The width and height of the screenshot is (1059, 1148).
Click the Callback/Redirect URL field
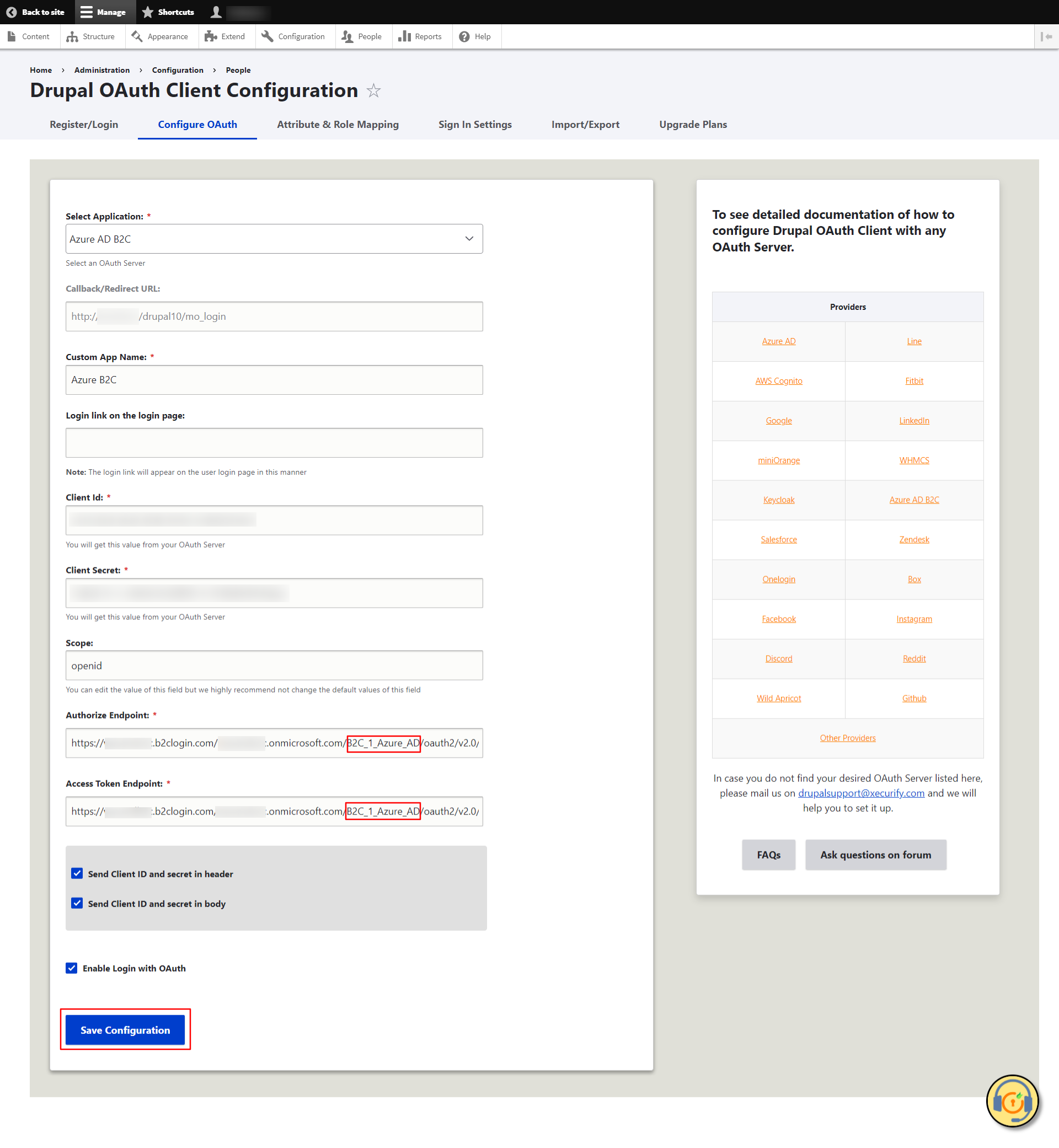[x=275, y=316]
